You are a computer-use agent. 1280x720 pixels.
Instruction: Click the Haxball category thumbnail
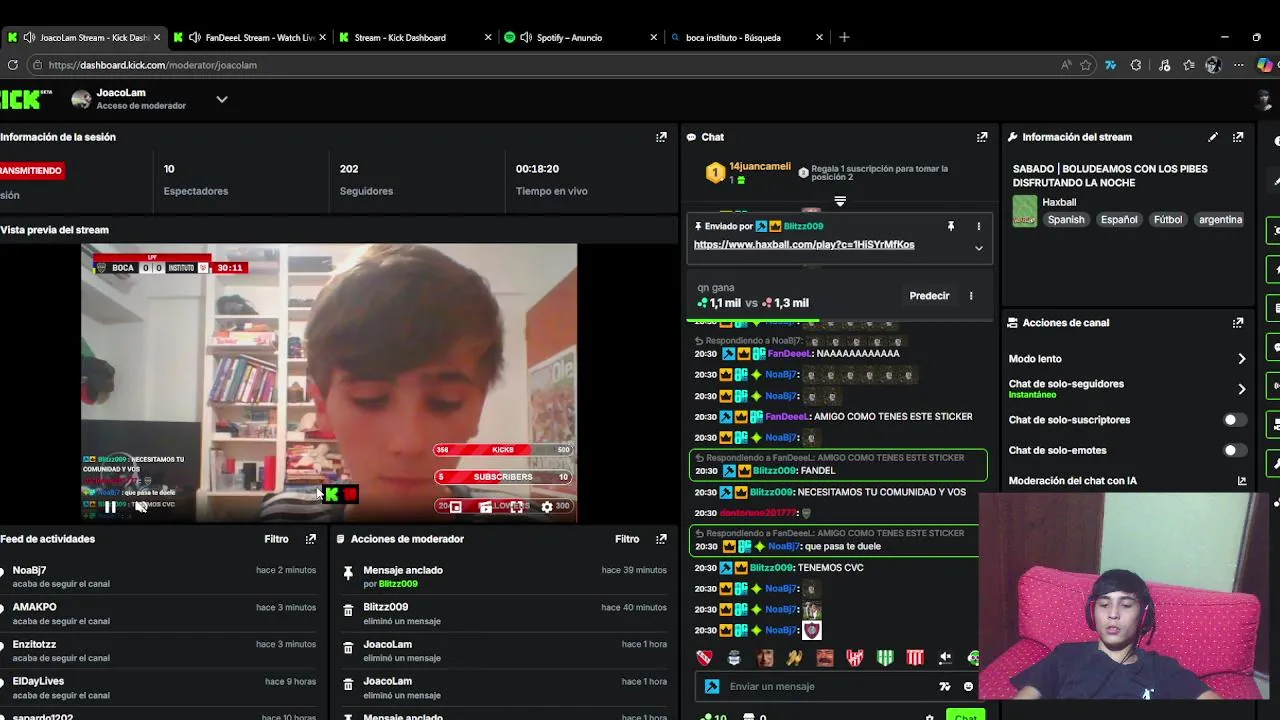pos(1025,211)
